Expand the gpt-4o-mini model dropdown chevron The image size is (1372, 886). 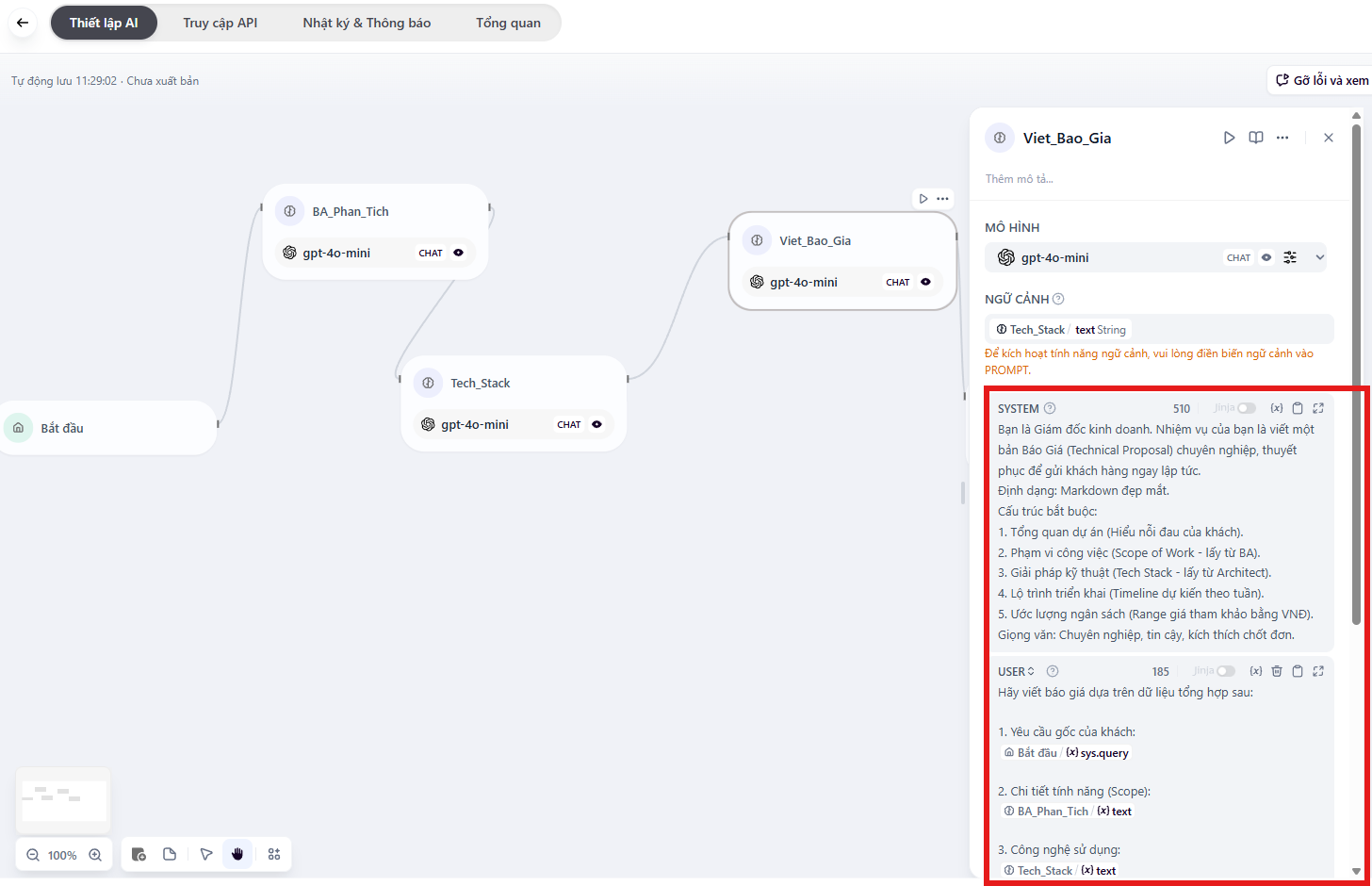point(1319,257)
